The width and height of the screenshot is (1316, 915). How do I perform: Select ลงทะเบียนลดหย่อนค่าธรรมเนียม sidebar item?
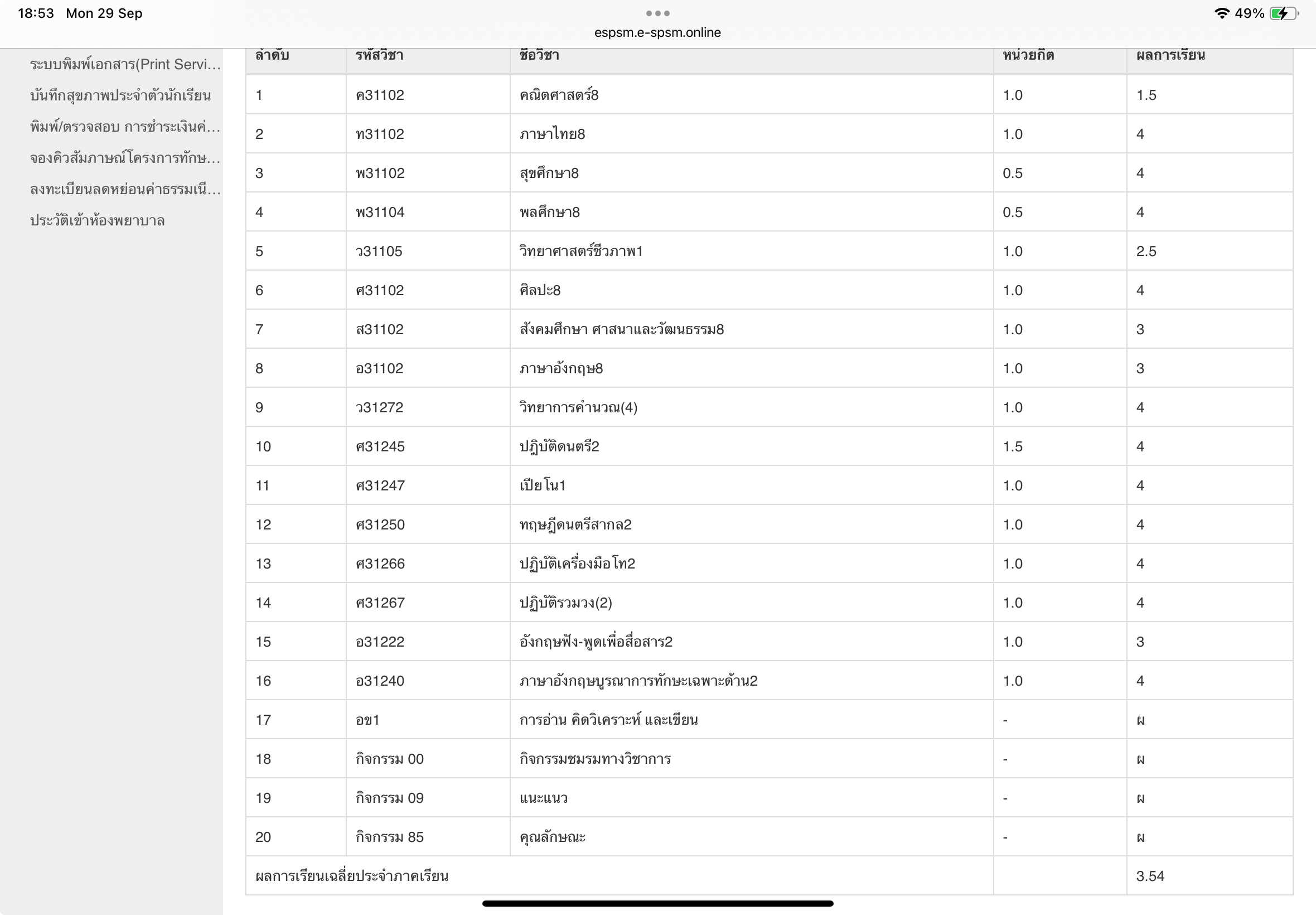click(x=125, y=189)
